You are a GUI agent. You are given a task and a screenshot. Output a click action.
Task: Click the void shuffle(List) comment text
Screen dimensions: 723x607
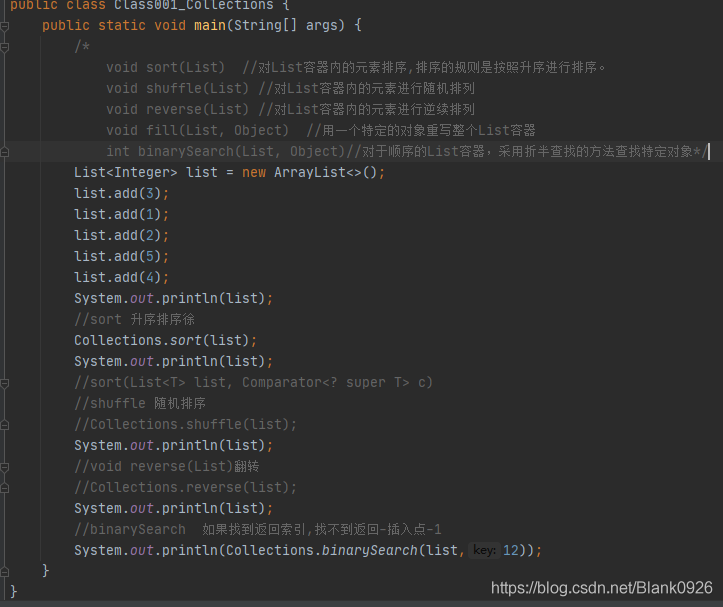177,88
